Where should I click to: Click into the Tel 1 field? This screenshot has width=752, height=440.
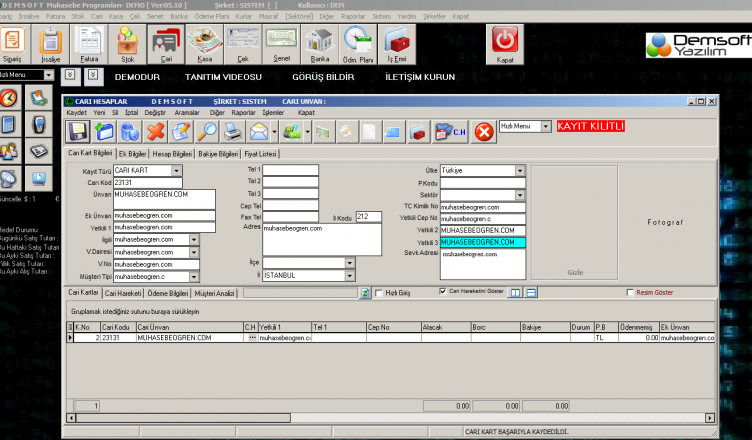click(x=291, y=170)
